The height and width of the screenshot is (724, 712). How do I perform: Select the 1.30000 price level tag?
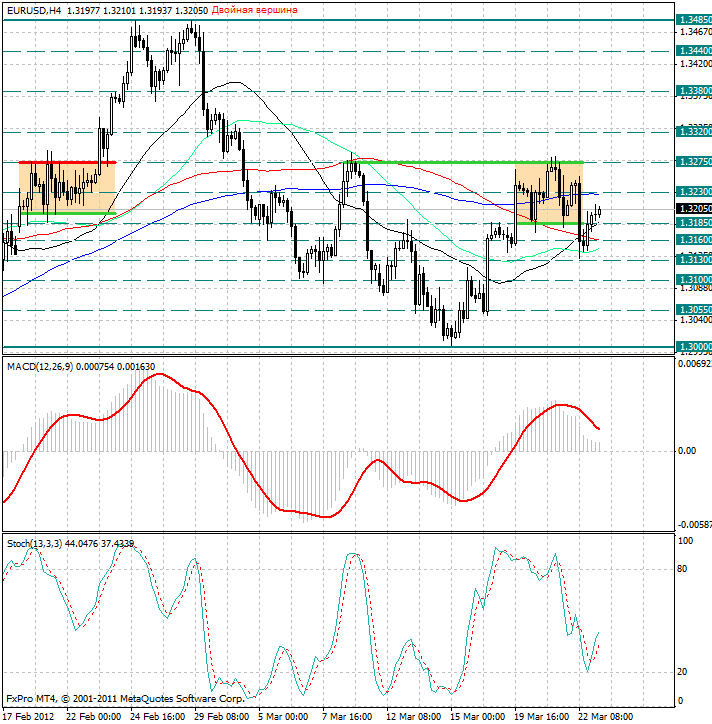[694, 347]
